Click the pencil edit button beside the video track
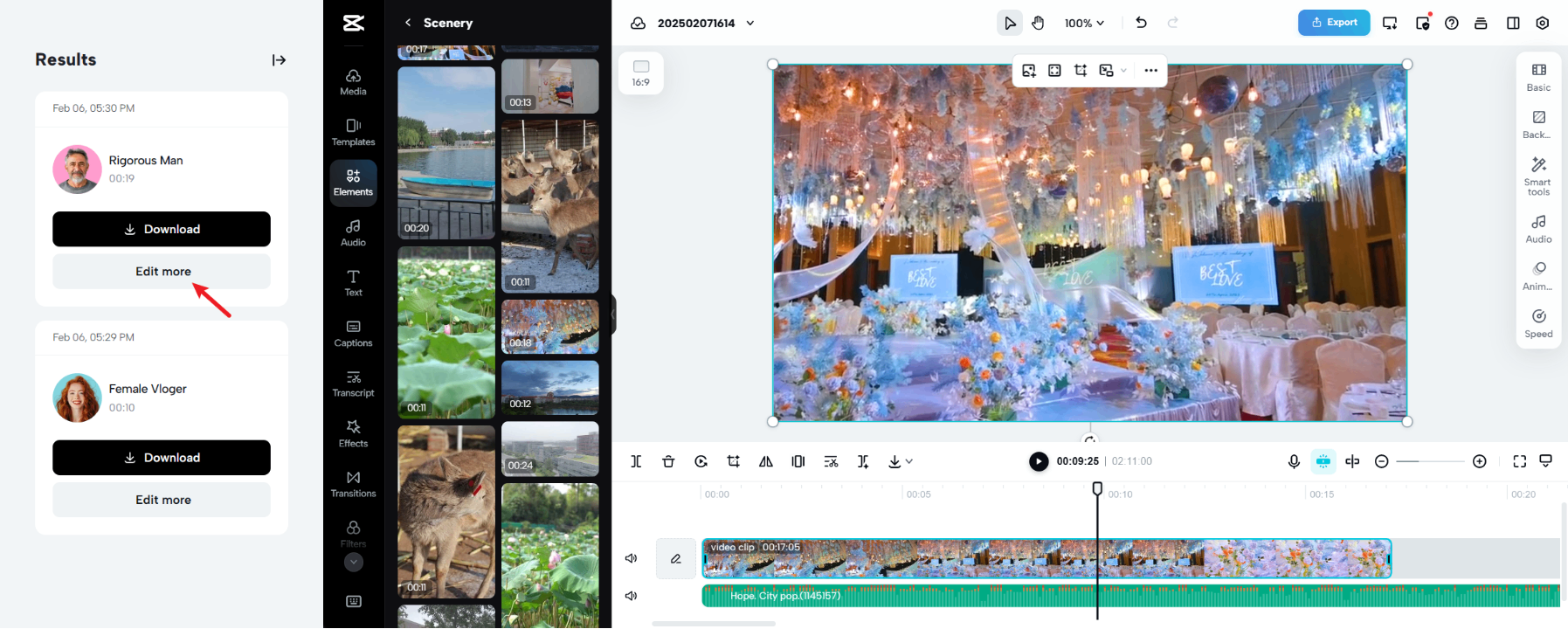This screenshot has height=629, width=1568. [x=676, y=558]
